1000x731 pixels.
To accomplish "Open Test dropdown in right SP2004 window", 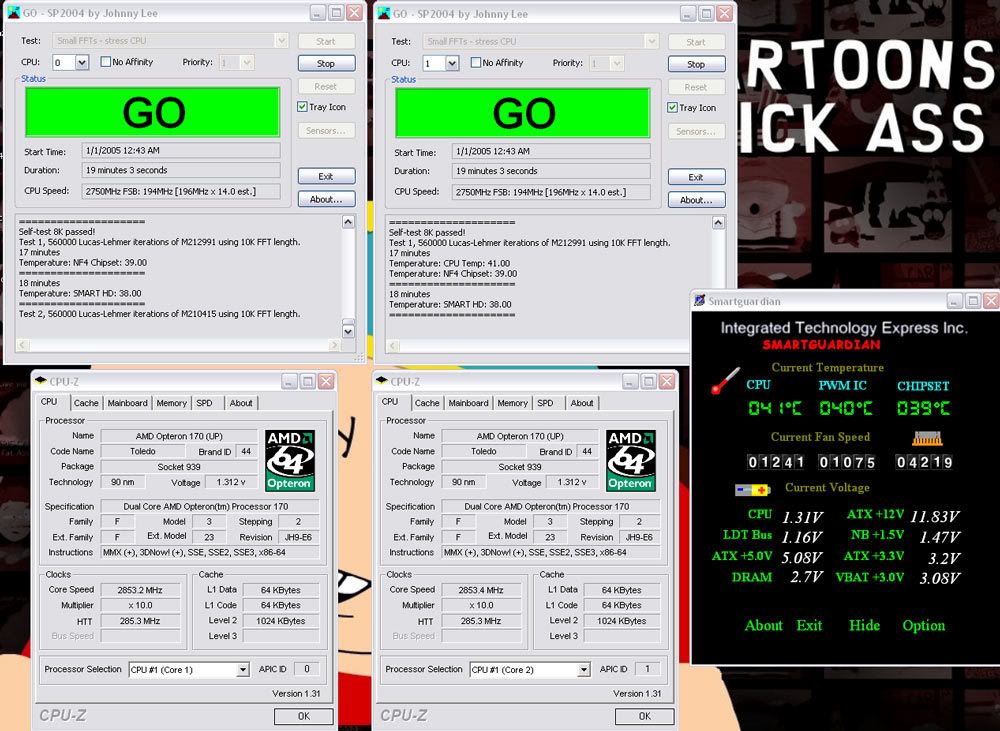I will coord(651,41).
